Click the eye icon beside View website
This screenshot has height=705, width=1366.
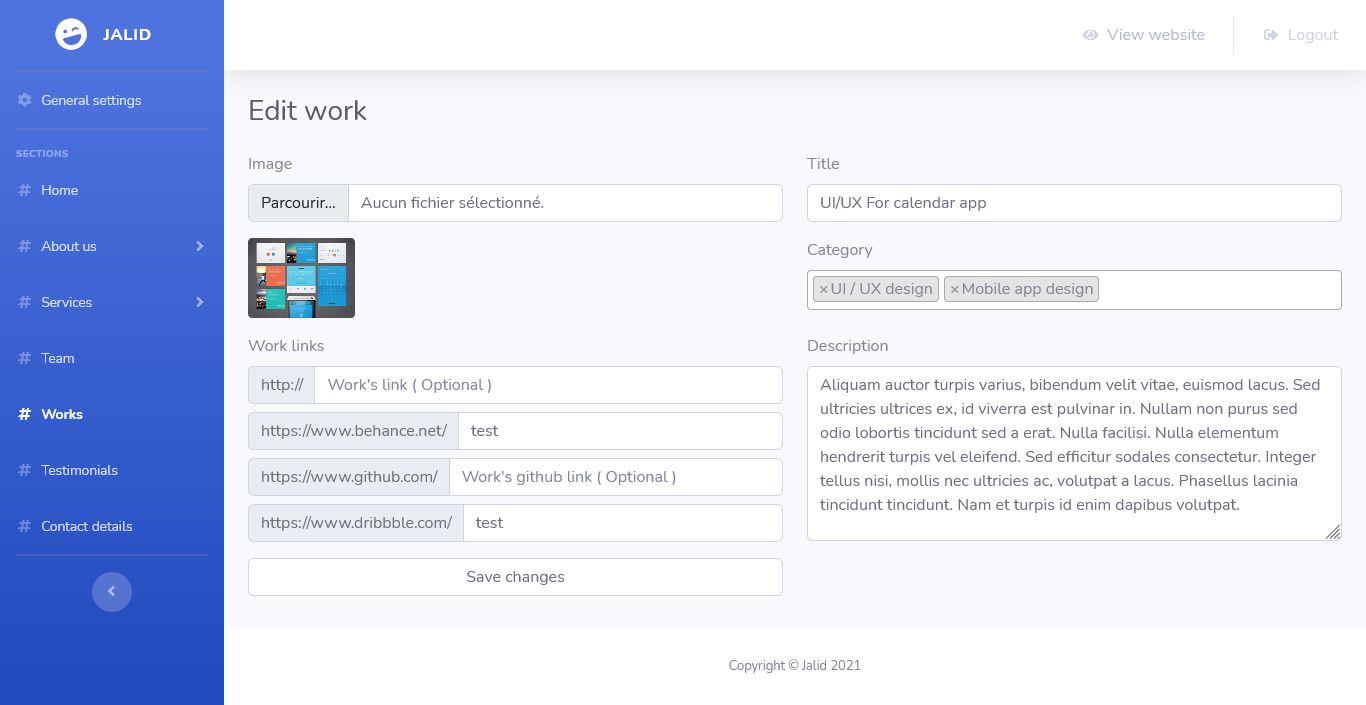point(1091,35)
